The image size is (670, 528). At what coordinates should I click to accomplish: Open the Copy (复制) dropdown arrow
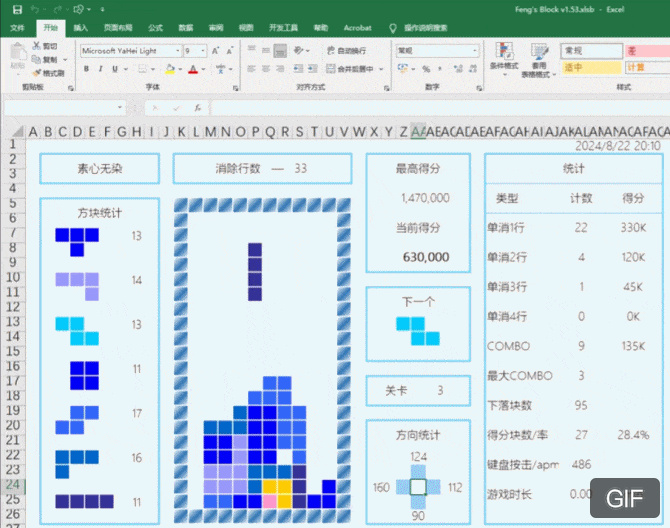point(65,59)
